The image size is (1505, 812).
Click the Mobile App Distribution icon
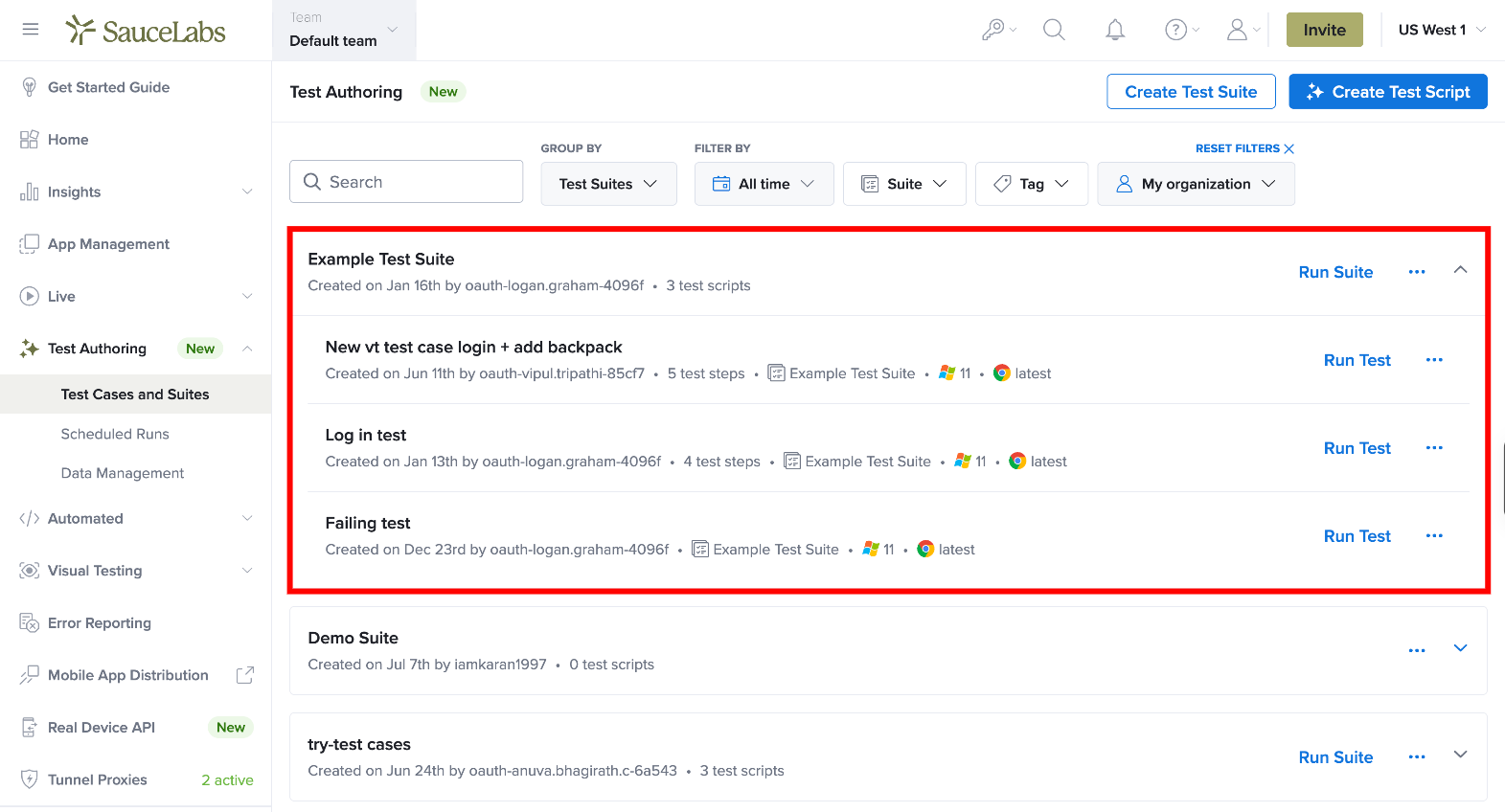[29, 675]
